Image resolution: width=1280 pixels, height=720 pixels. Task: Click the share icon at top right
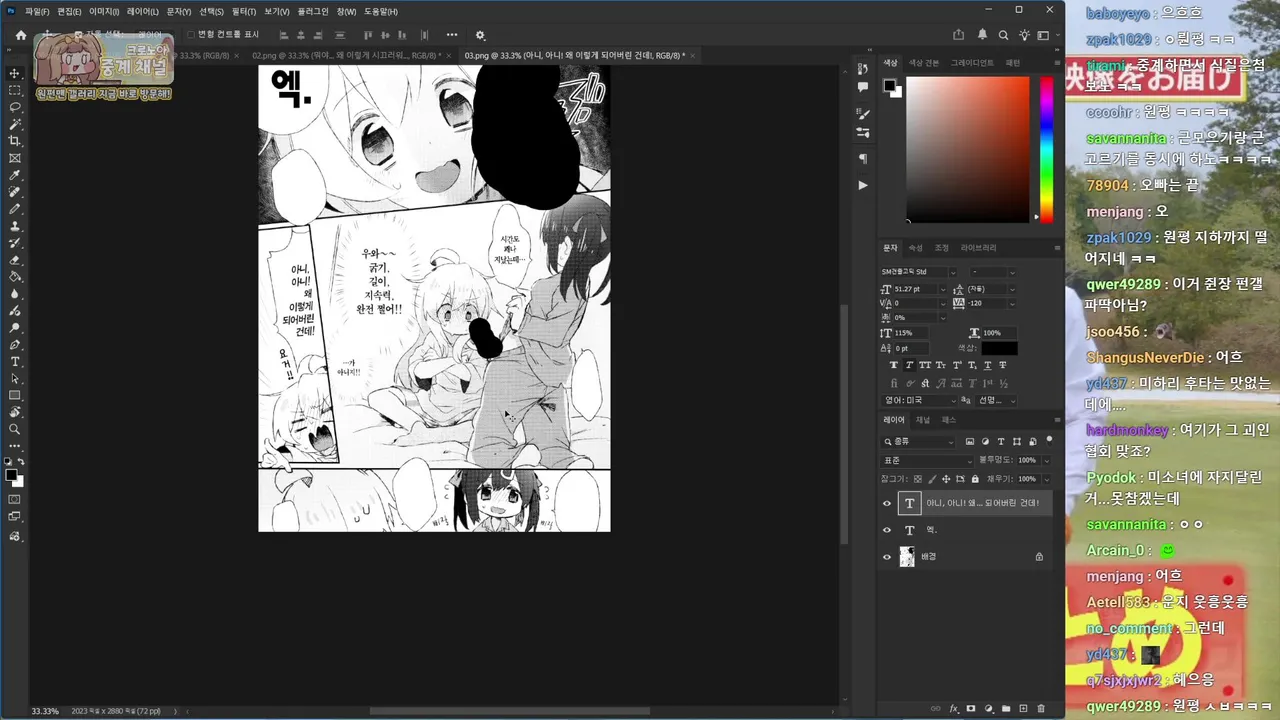click(959, 35)
